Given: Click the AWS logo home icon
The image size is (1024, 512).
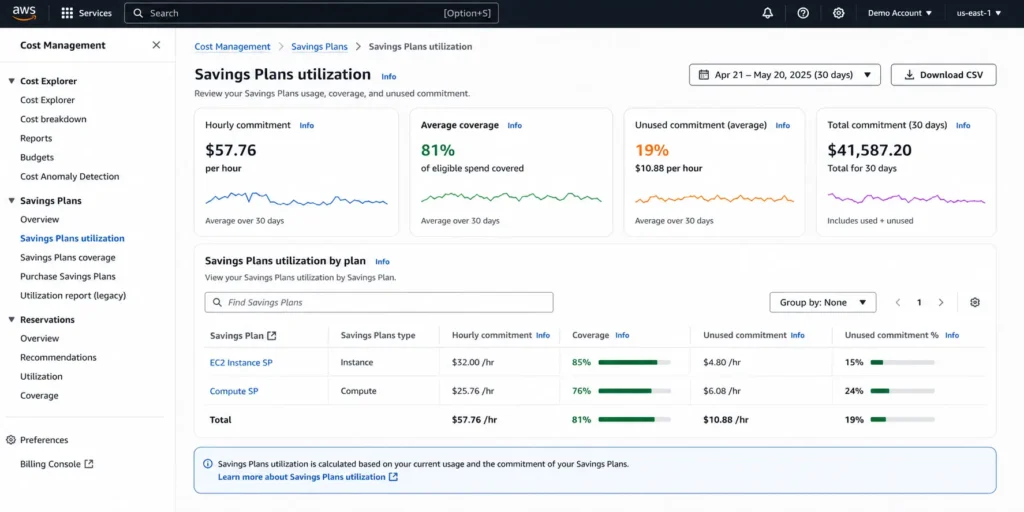Looking at the screenshot, I should [24, 13].
